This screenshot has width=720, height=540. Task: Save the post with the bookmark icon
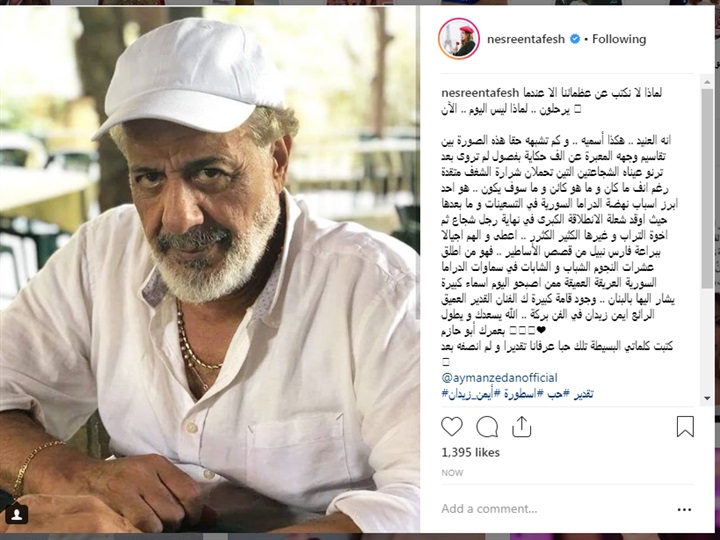coord(685,427)
